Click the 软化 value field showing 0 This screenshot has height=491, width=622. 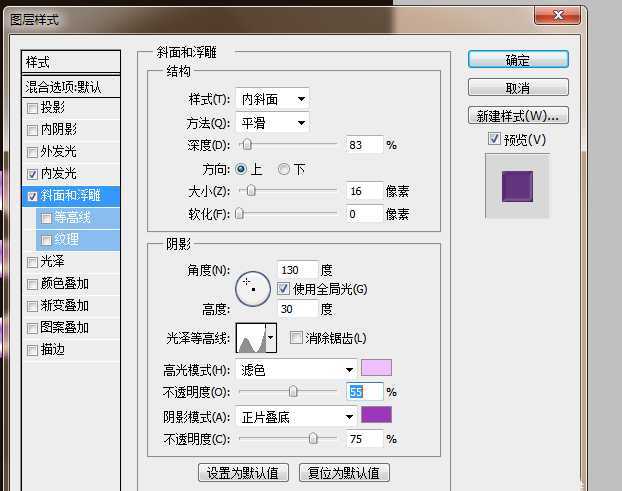(364, 214)
